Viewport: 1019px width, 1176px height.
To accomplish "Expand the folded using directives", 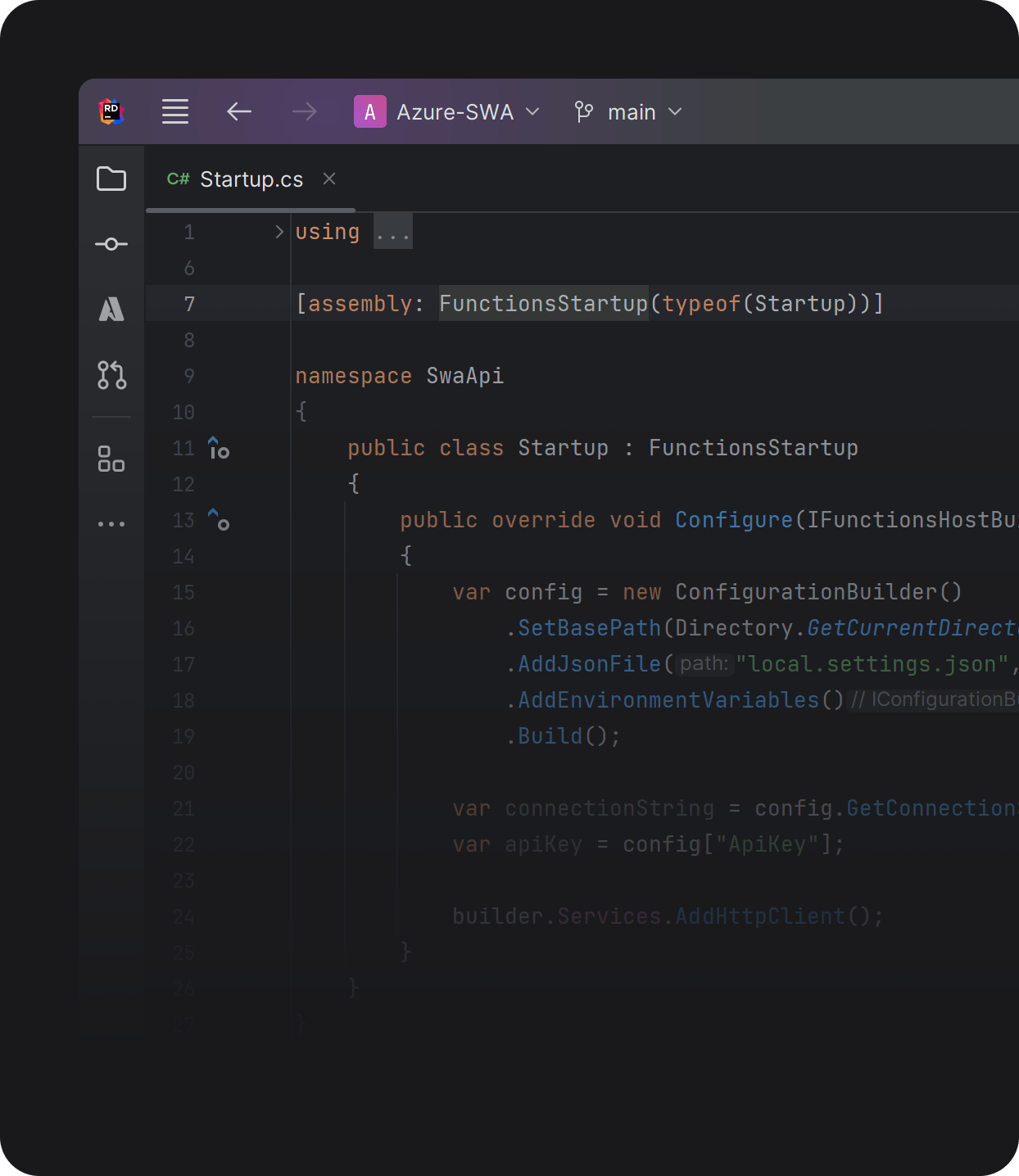I will [279, 232].
